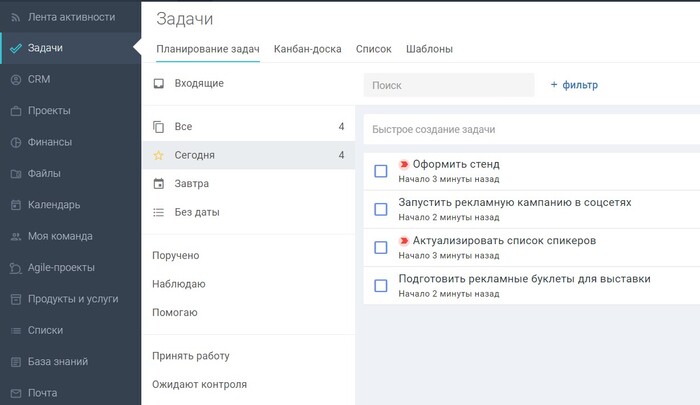
Task: Open 'Входящие' inbox in task panel
Action: tap(199, 83)
